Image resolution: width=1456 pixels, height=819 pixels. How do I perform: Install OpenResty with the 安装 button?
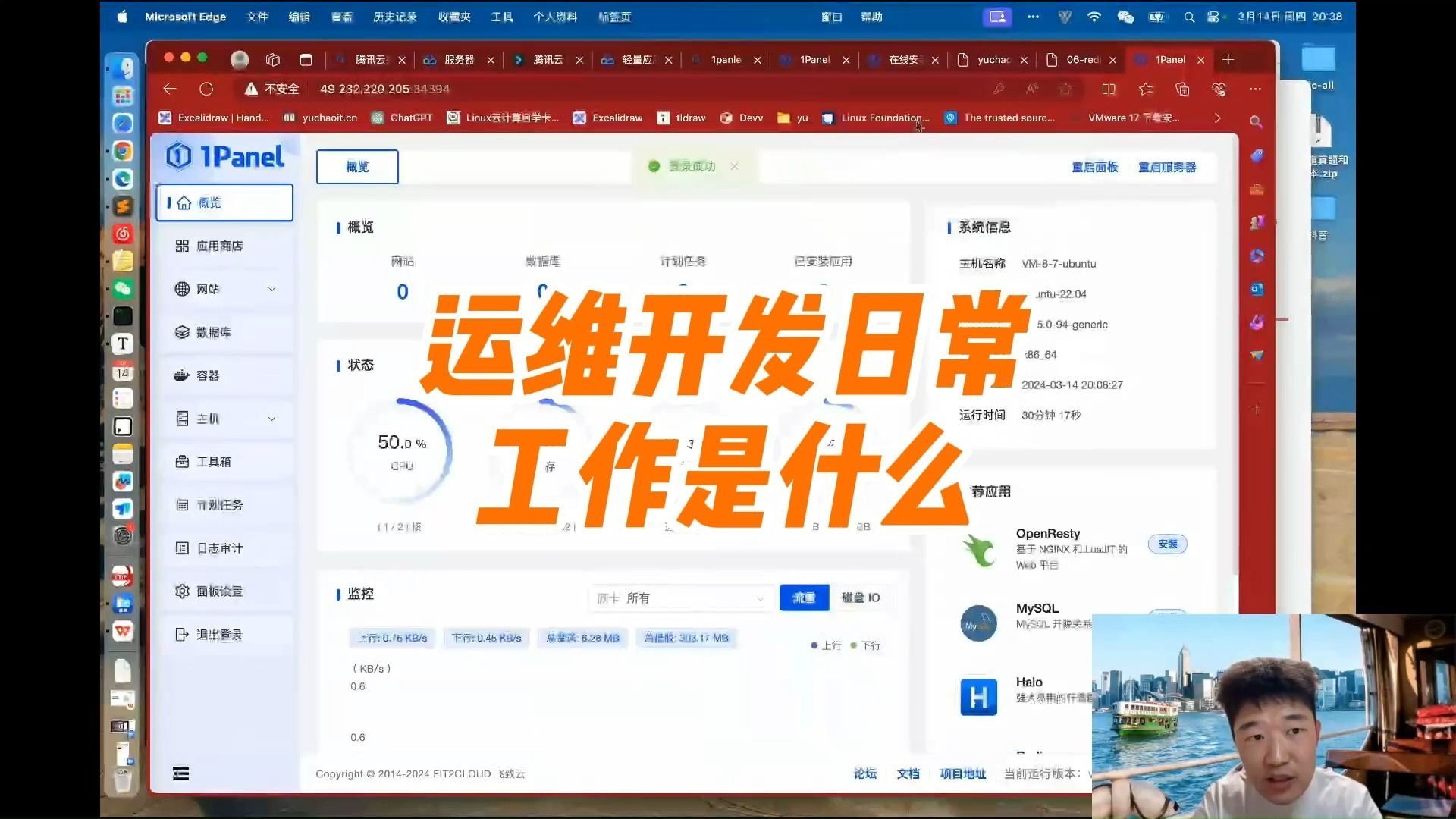pyautogui.click(x=1168, y=544)
